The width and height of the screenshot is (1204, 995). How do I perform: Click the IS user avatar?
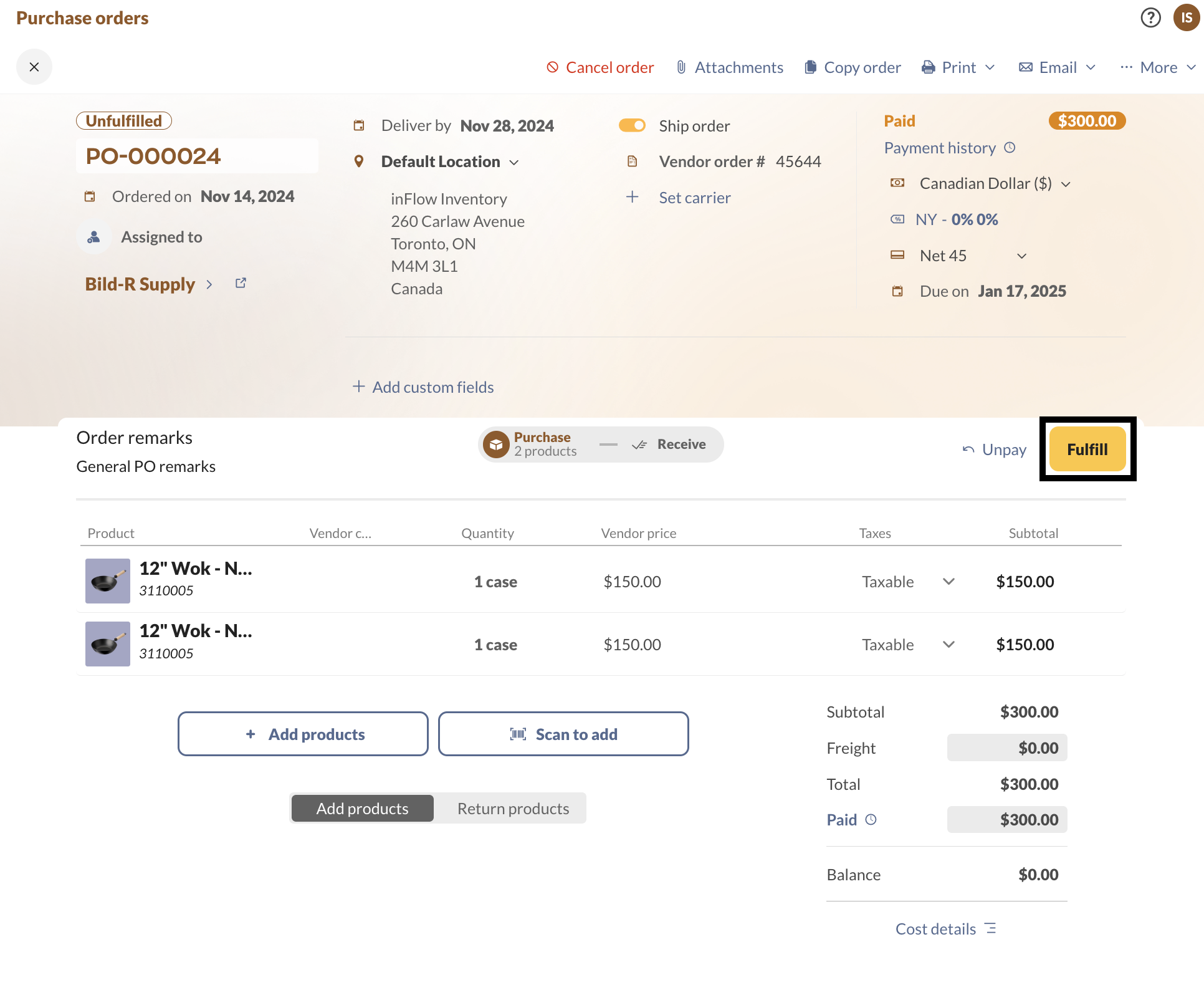pos(1187,18)
